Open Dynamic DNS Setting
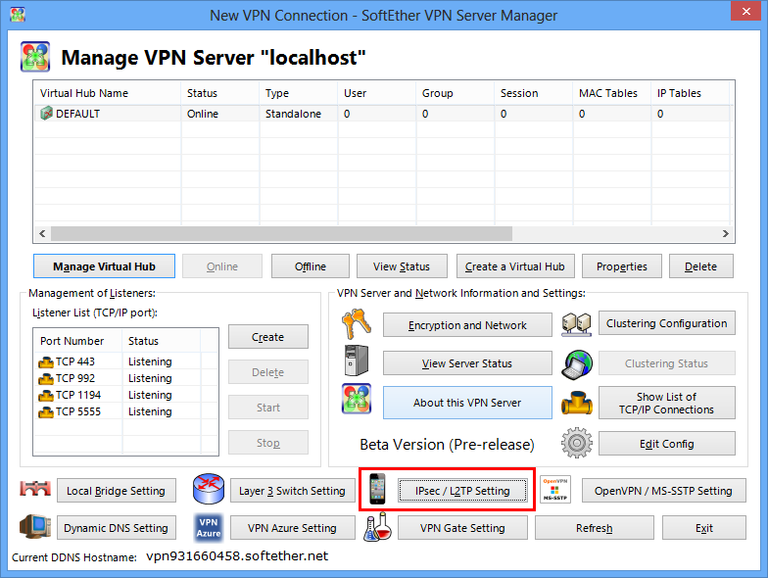 point(116,528)
